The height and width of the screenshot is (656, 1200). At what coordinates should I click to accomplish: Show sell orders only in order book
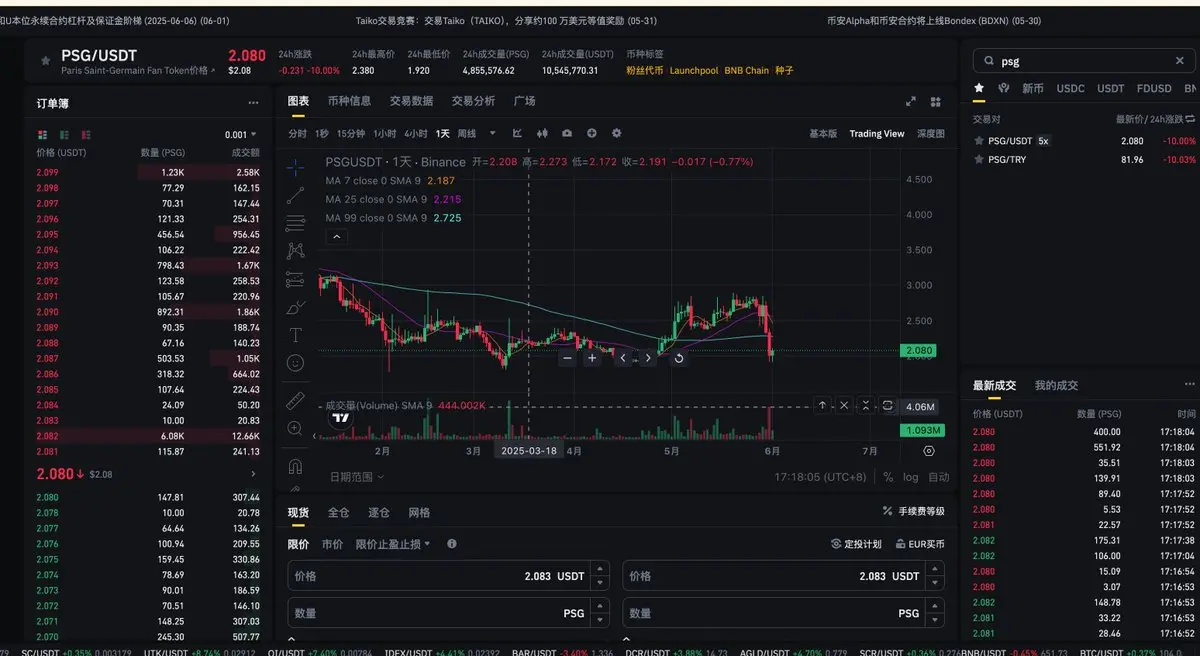[88, 134]
